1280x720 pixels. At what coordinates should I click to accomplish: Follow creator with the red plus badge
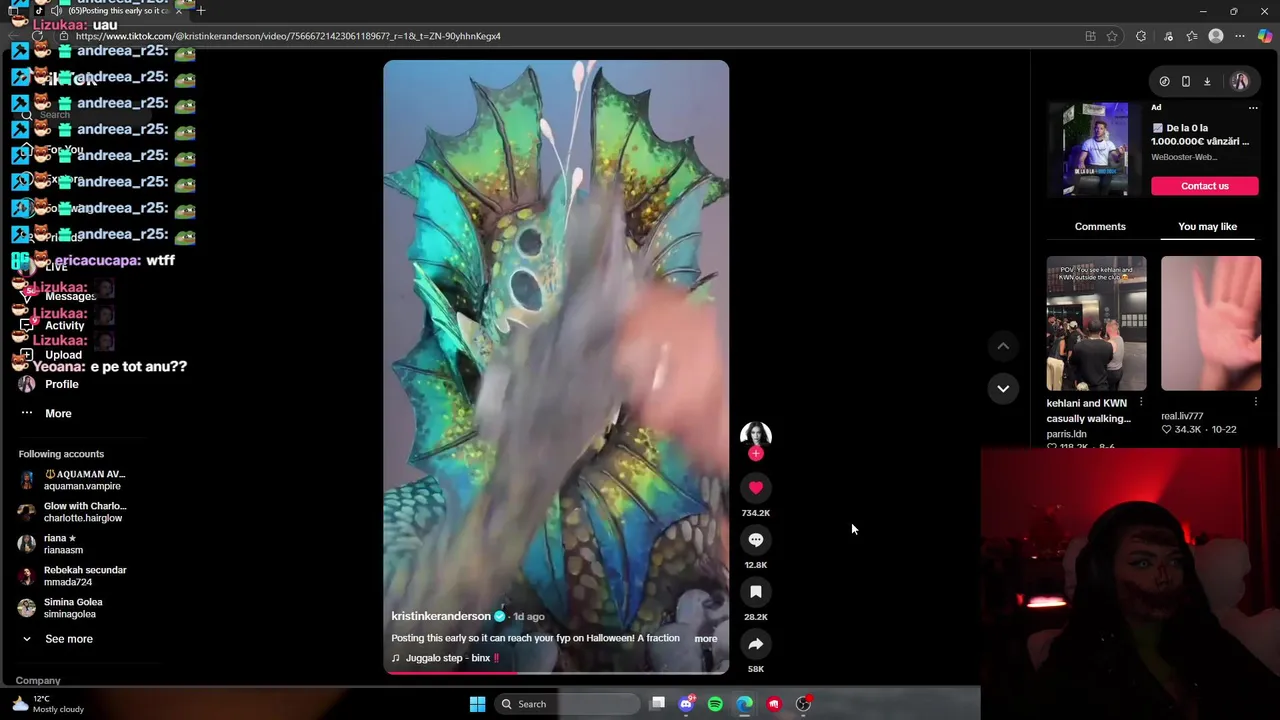756,454
